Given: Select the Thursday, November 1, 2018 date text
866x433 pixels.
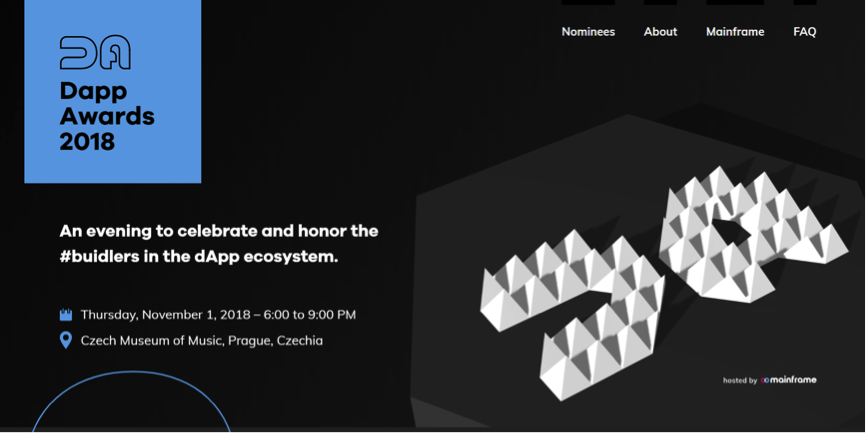Looking at the screenshot, I should tap(219, 315).
